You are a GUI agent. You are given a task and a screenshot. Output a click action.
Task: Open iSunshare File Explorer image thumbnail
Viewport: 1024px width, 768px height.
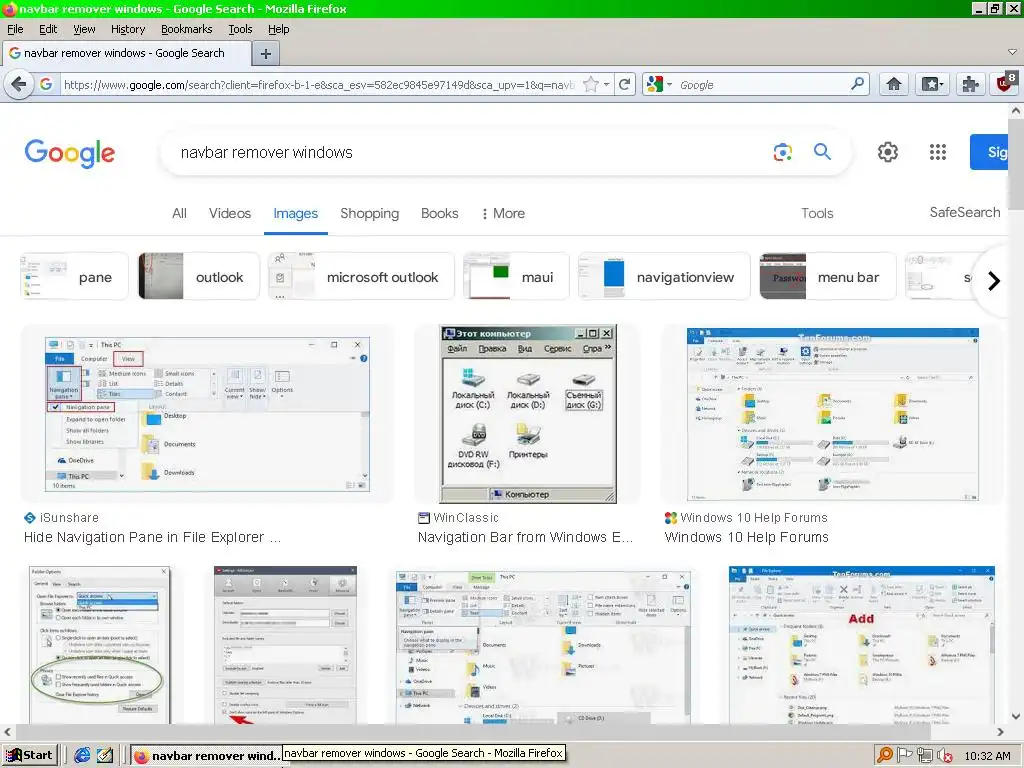pyautogui.click(x=207, y=414)
